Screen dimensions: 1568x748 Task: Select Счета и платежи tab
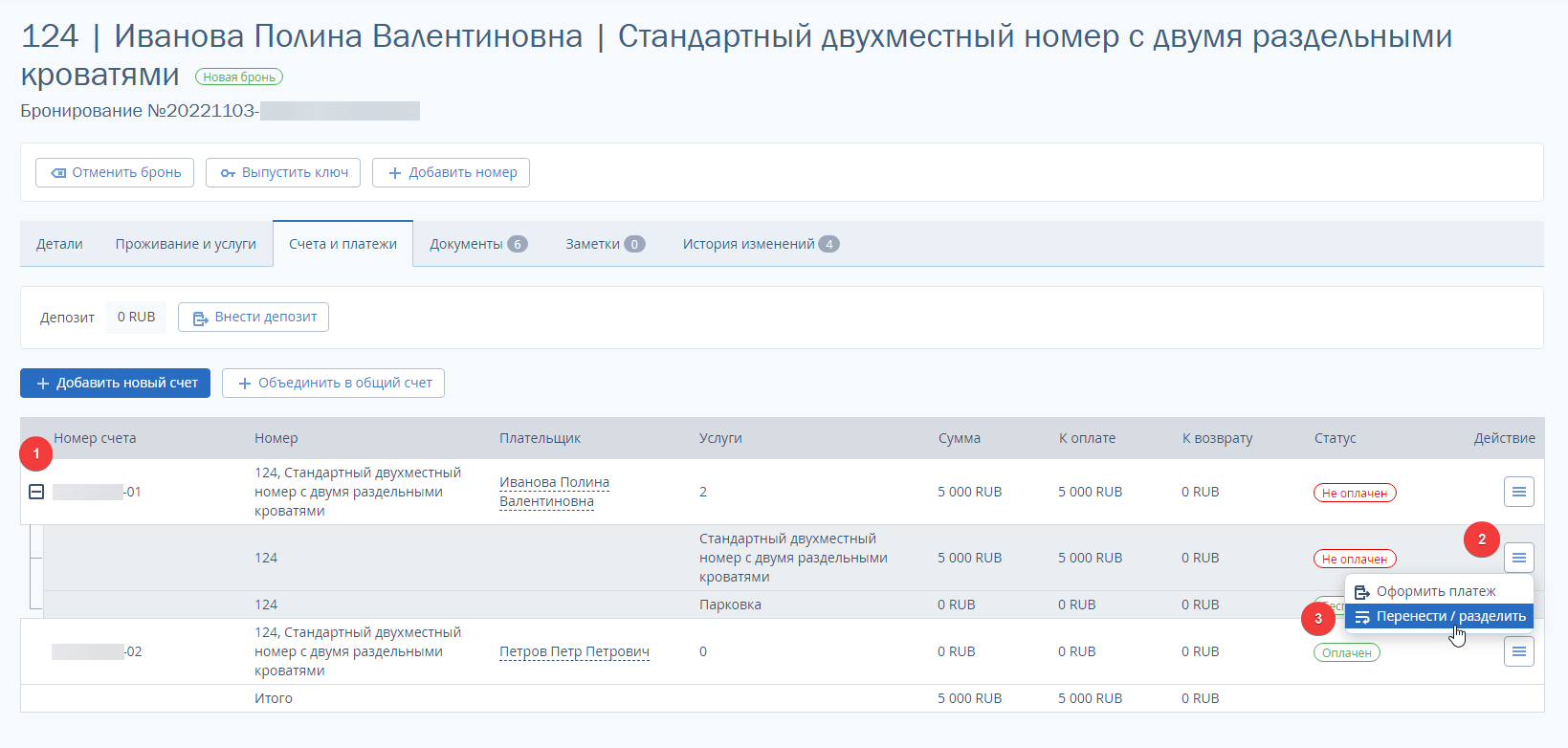(x=342, y=244)
